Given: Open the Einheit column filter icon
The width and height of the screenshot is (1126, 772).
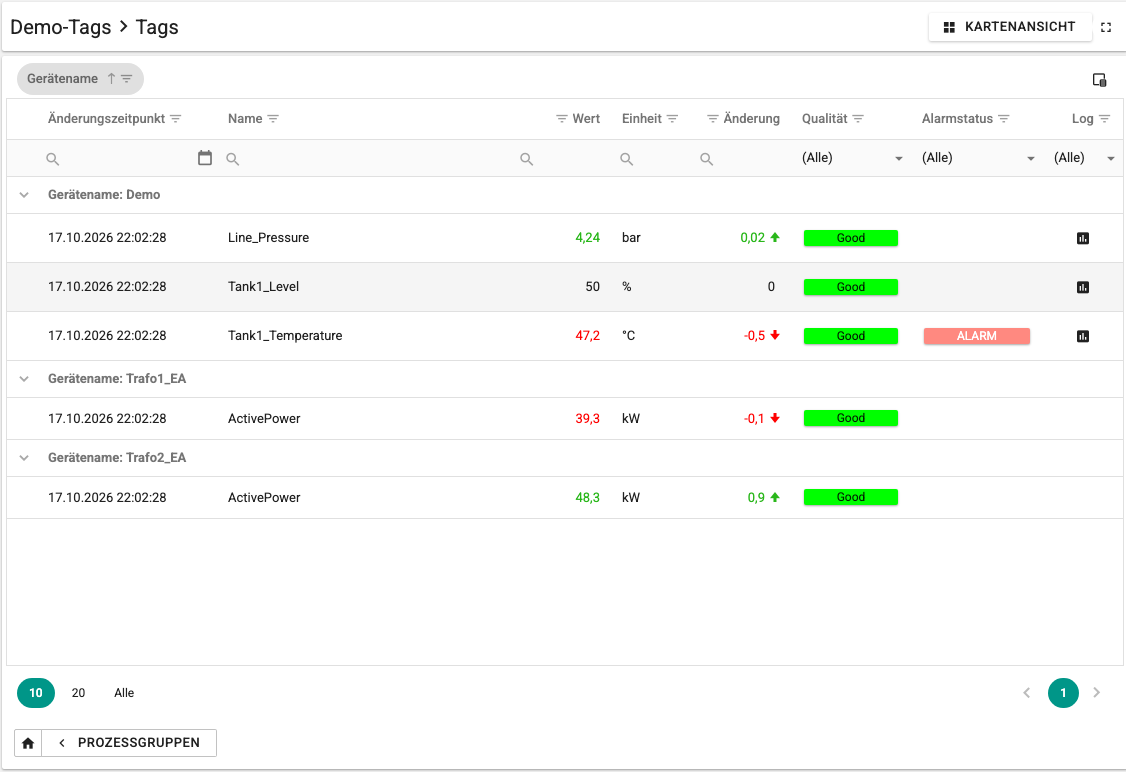Looking at the screenshot, I should pyautogui.click(x=672, y=118).
